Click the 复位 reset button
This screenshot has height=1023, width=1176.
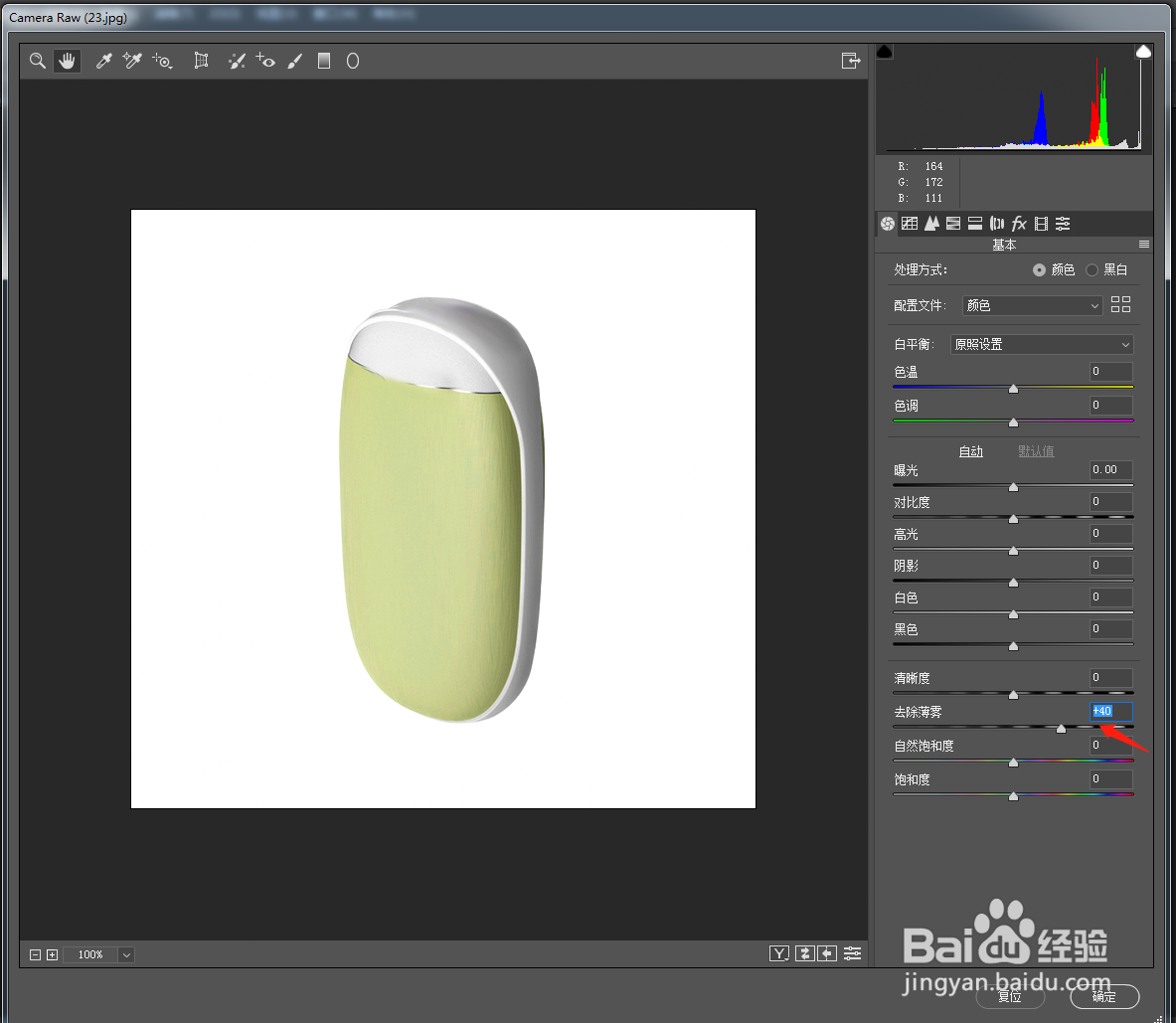click(x=1010, y=996)
